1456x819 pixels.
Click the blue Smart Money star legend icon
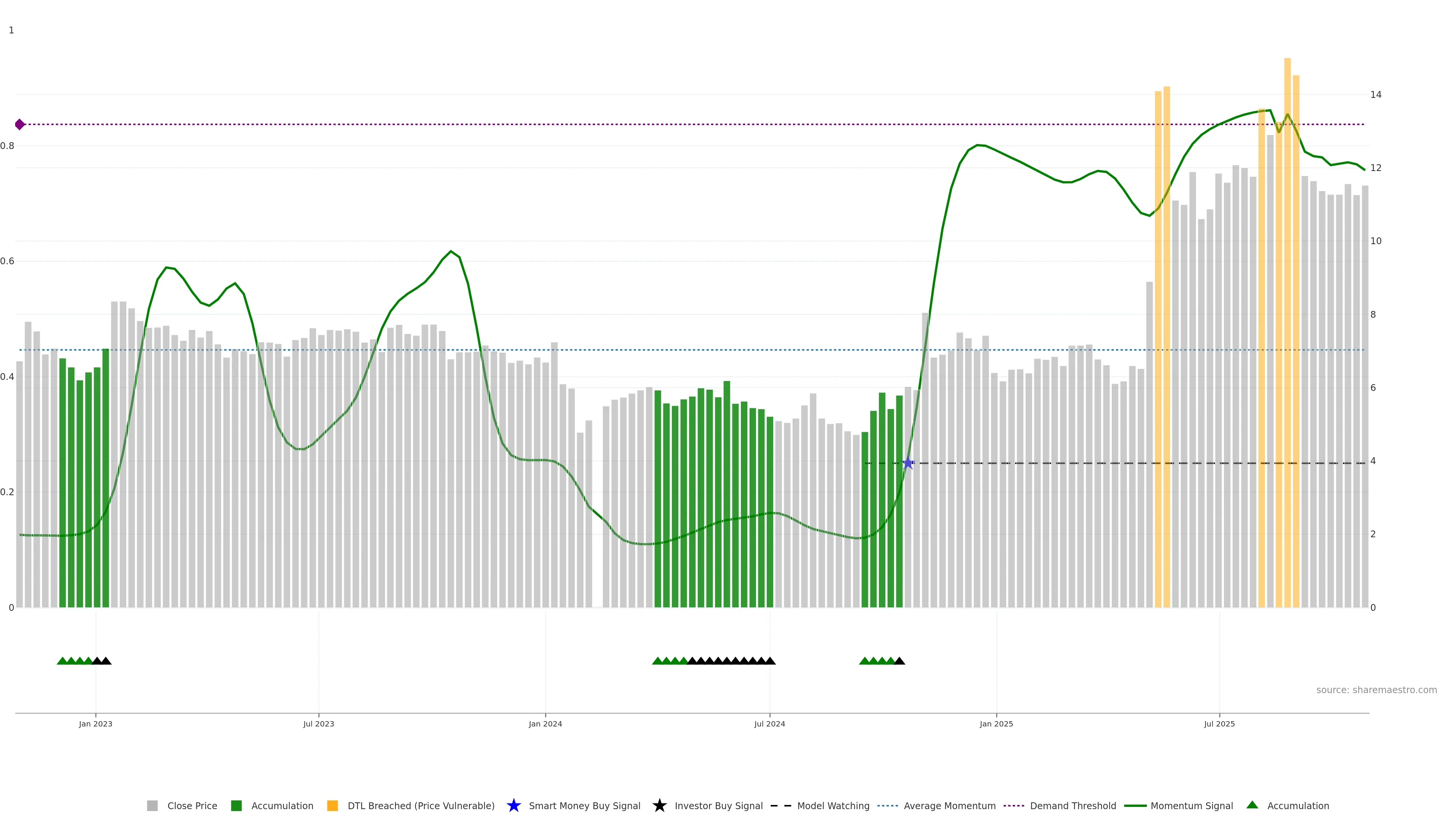tap(513, 805)
